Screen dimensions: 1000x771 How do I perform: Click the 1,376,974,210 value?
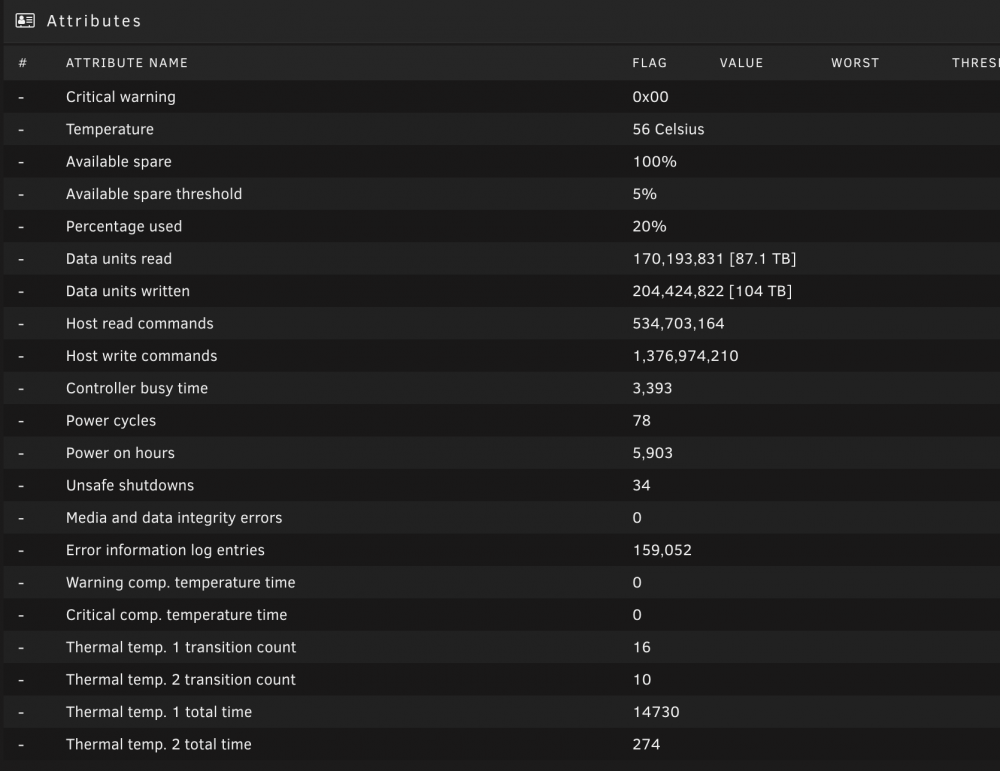point(685,356)
